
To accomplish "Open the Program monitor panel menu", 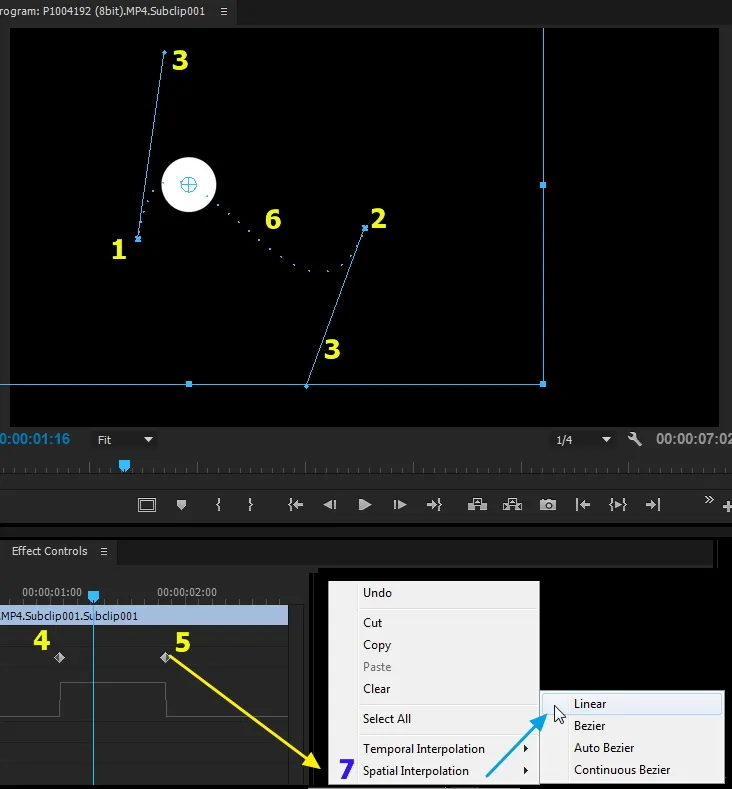I will click(x=224, y=11).
